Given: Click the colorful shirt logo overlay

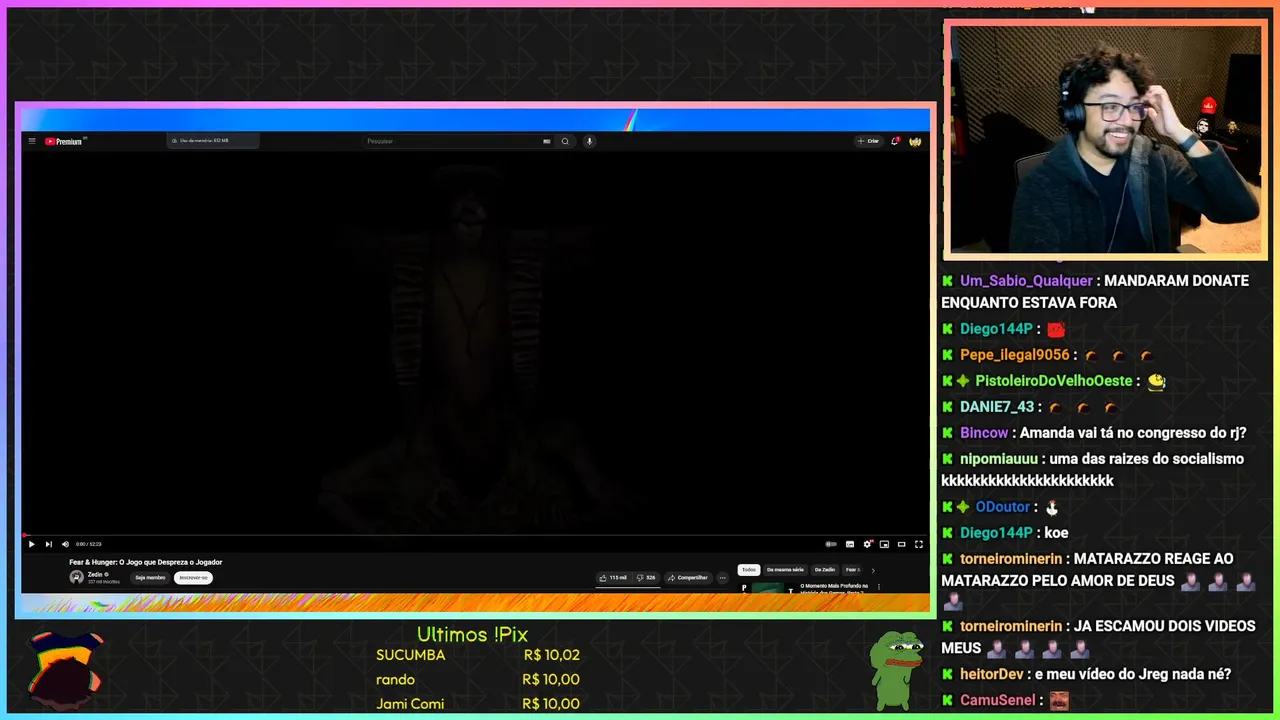Looking at the screenshot, I should (x=64, y=669).
